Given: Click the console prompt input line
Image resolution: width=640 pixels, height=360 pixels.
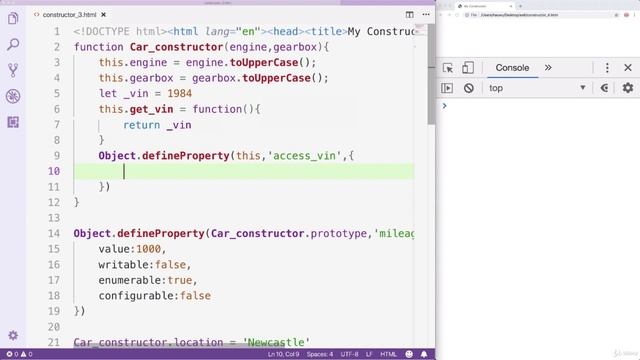Looking at the screenshot, I should [x=541, y=106].
